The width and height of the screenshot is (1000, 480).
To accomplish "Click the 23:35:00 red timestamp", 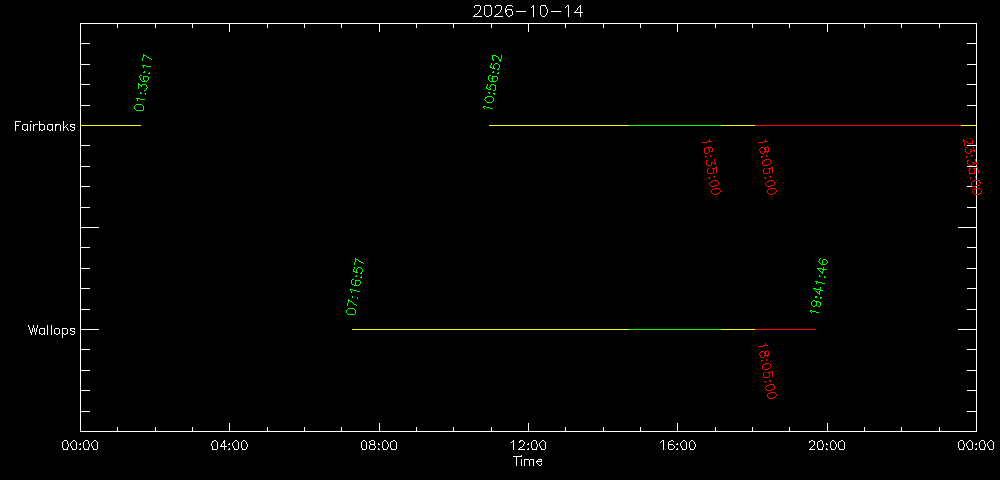I will pos(971,167).
